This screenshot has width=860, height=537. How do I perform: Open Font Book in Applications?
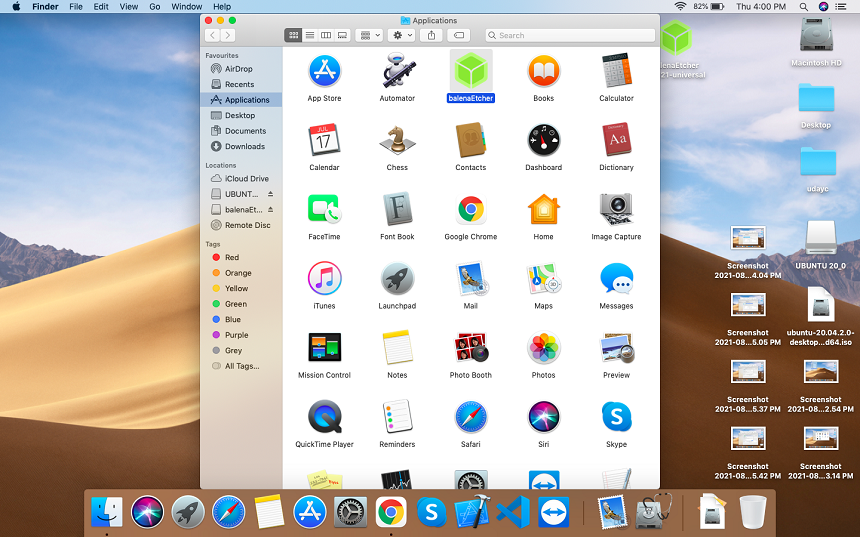(397, 210)
